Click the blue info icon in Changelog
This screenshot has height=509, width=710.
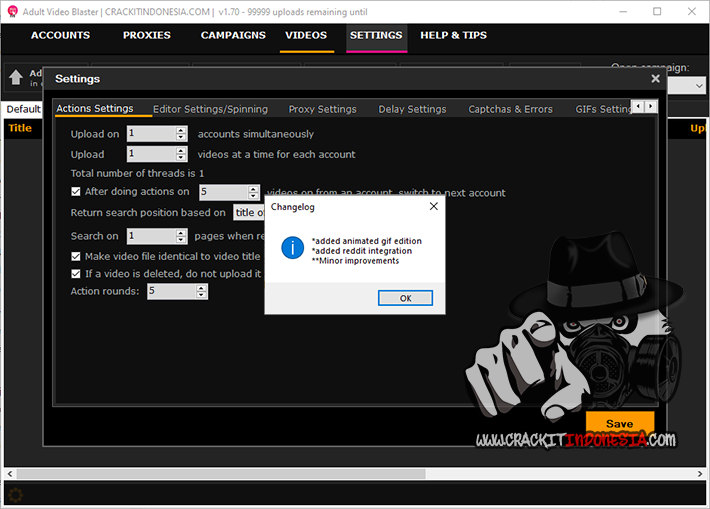(292, 248)
